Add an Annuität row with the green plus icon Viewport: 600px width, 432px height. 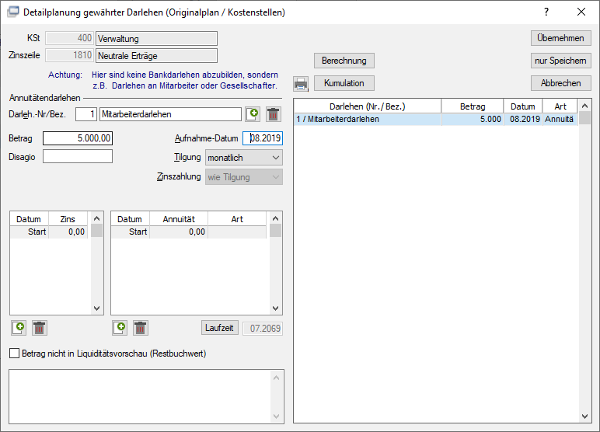point(120,328)
